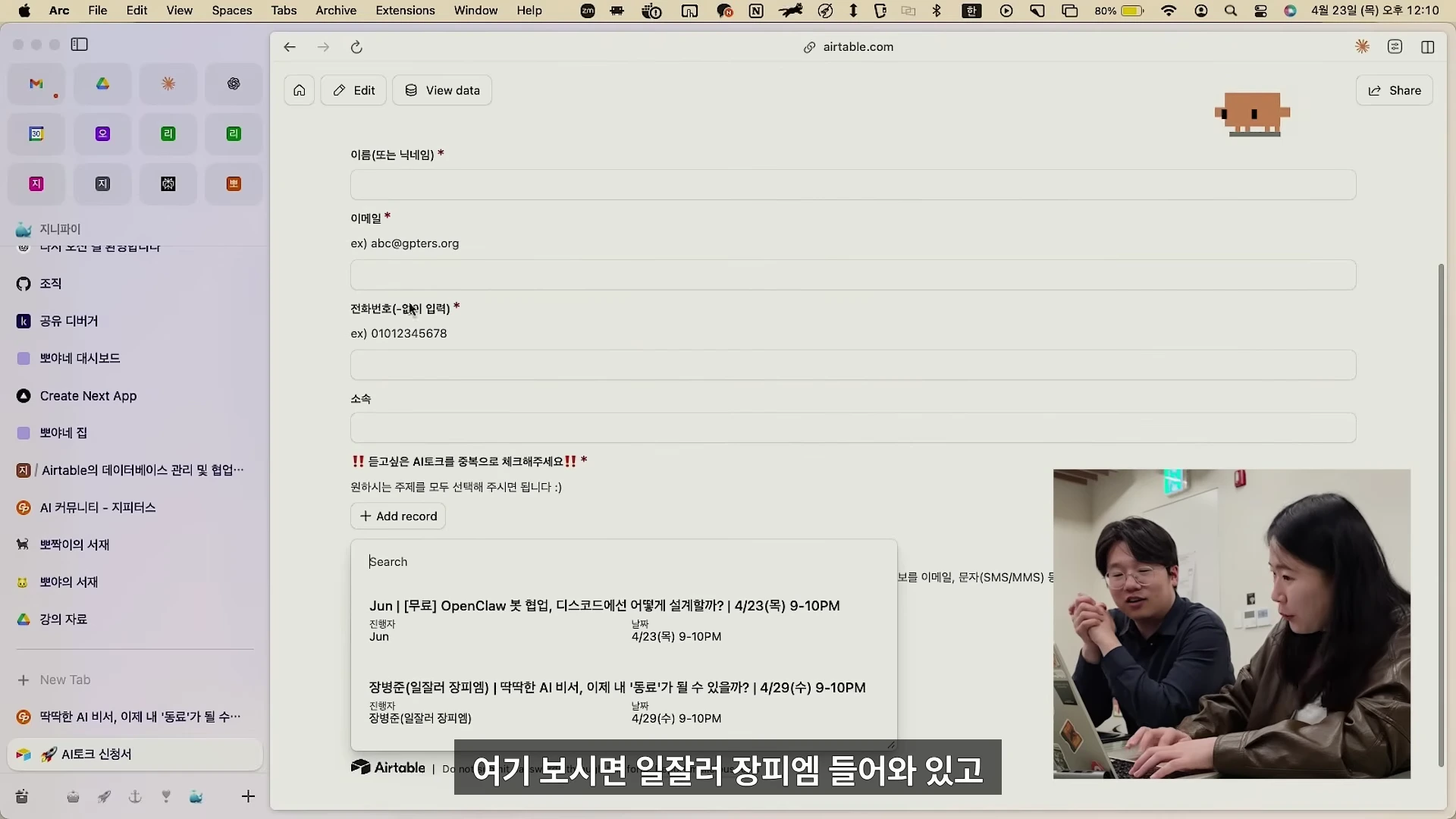The height and width of the screenshot is (819, 1456).
Task: Open the Window menu
Action: 475,11
